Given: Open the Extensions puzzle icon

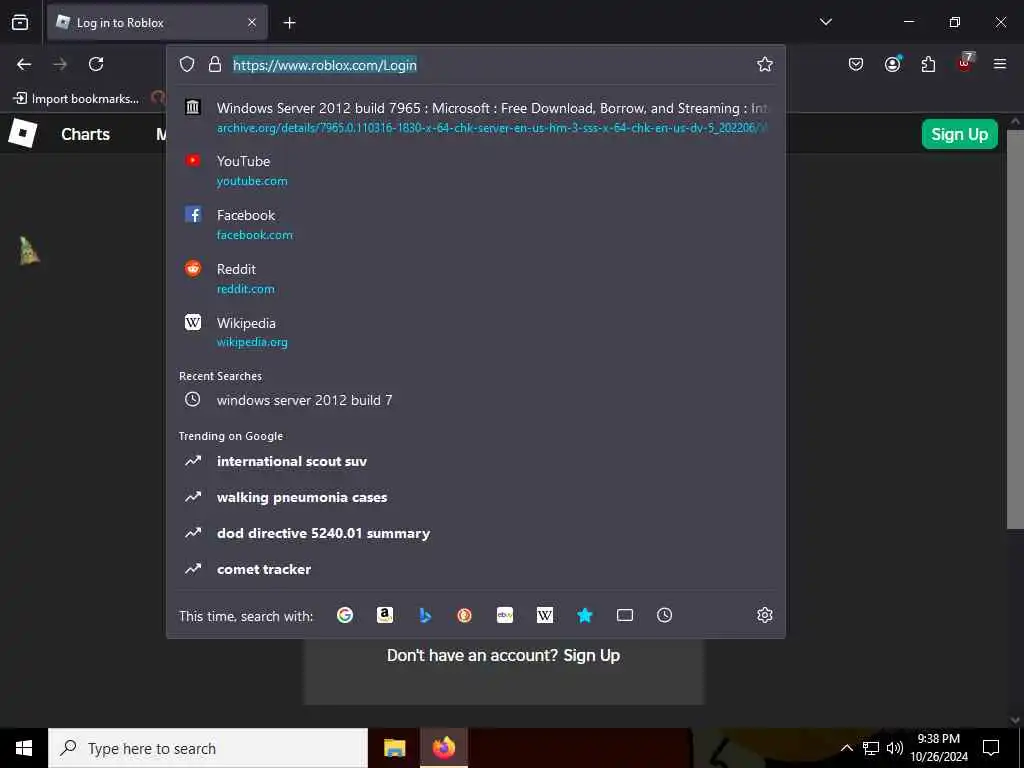Looking at the screenshot, I should tap(928, 64).
